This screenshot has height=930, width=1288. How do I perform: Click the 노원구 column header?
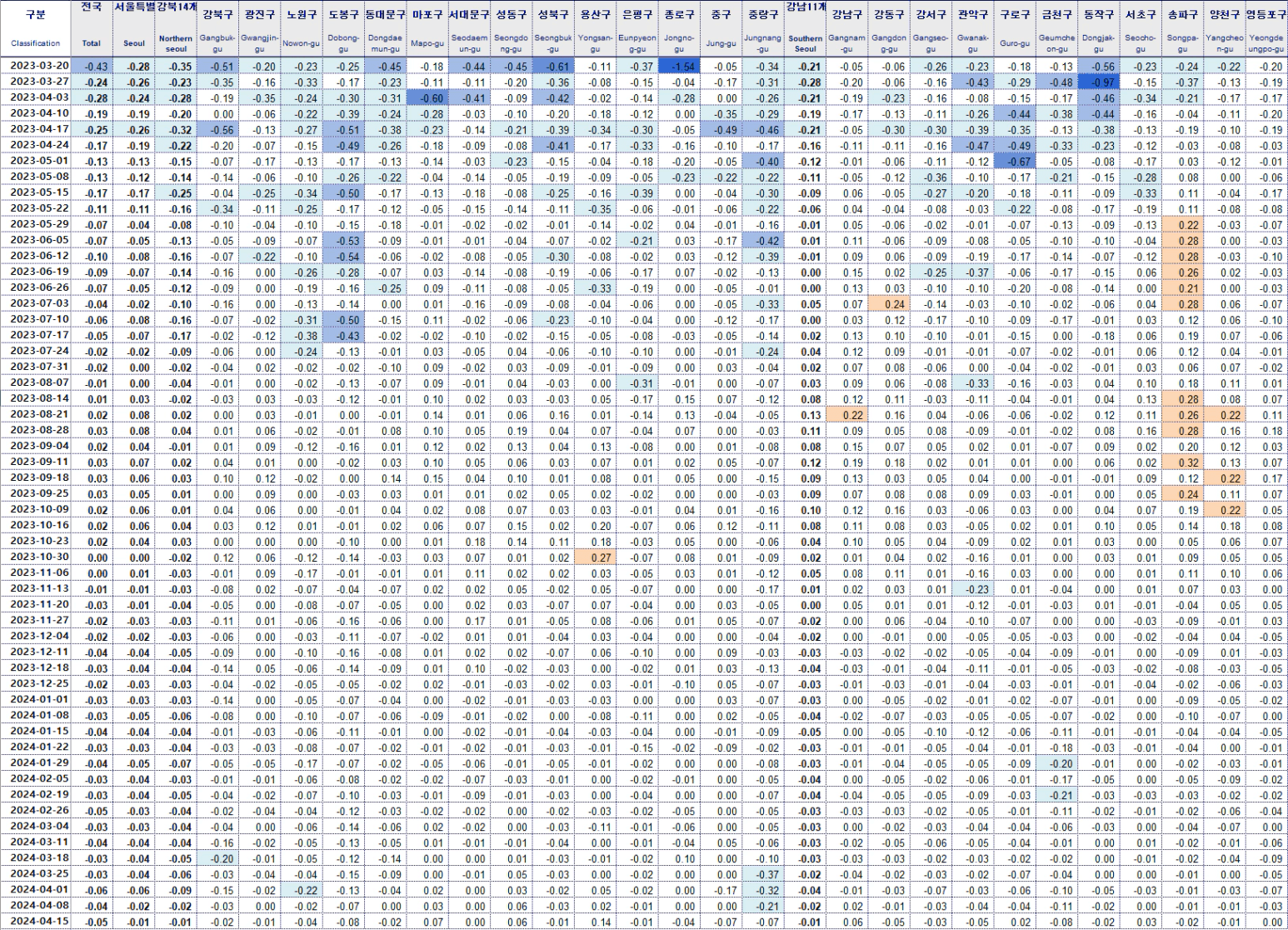[302, 14]
